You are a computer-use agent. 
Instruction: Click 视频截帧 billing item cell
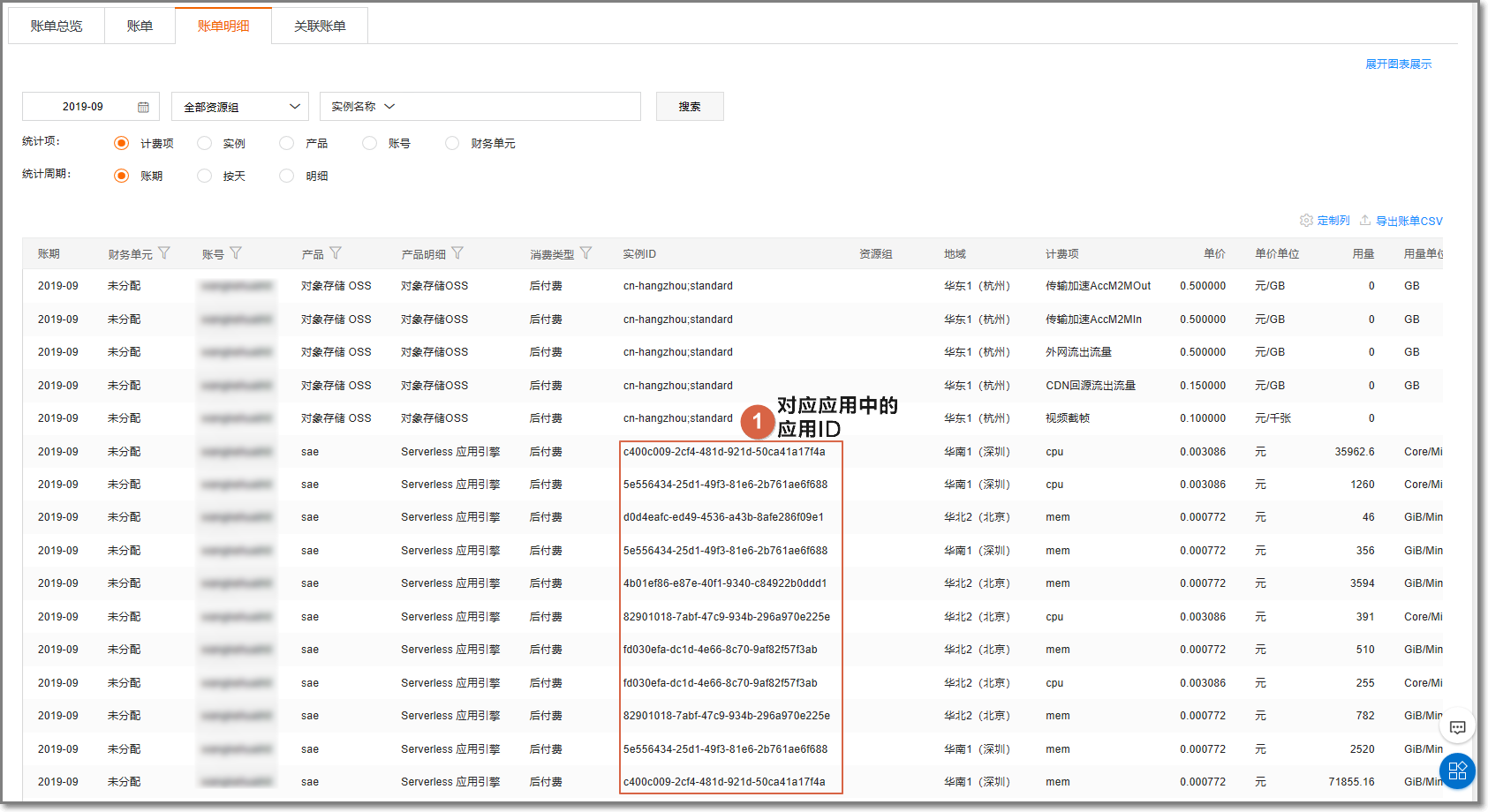pos(1068,418)
